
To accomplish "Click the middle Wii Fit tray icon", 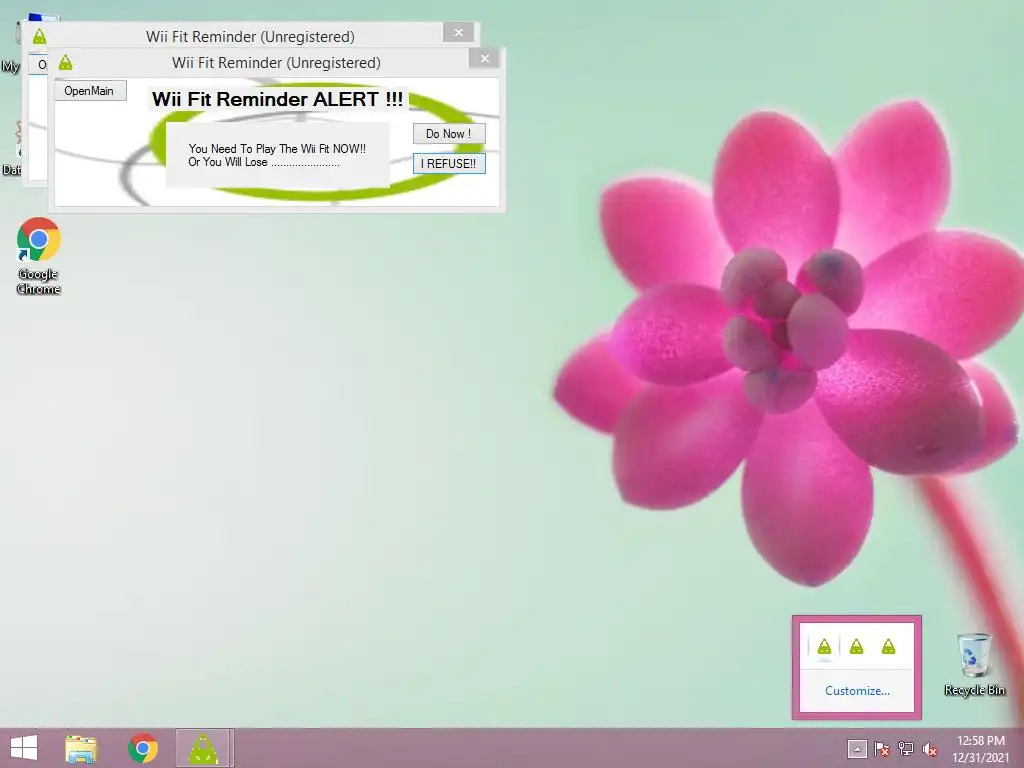I will [x=856, y=647].
